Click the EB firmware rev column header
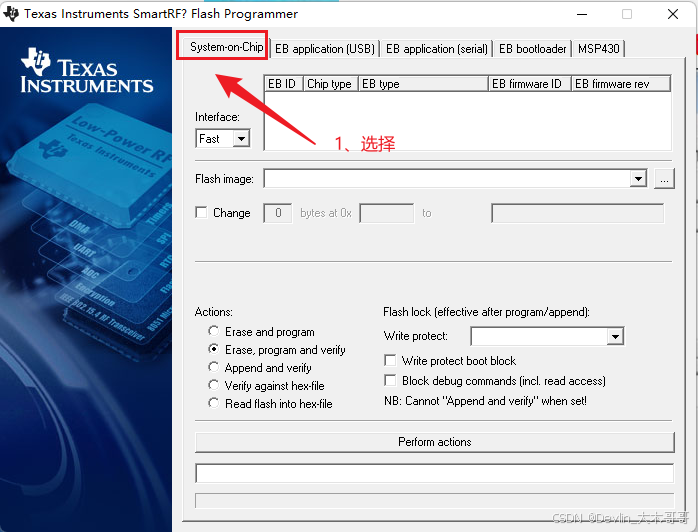Viewport: 698px width, 532px height. pyautogui.click(x=621, y=84)
